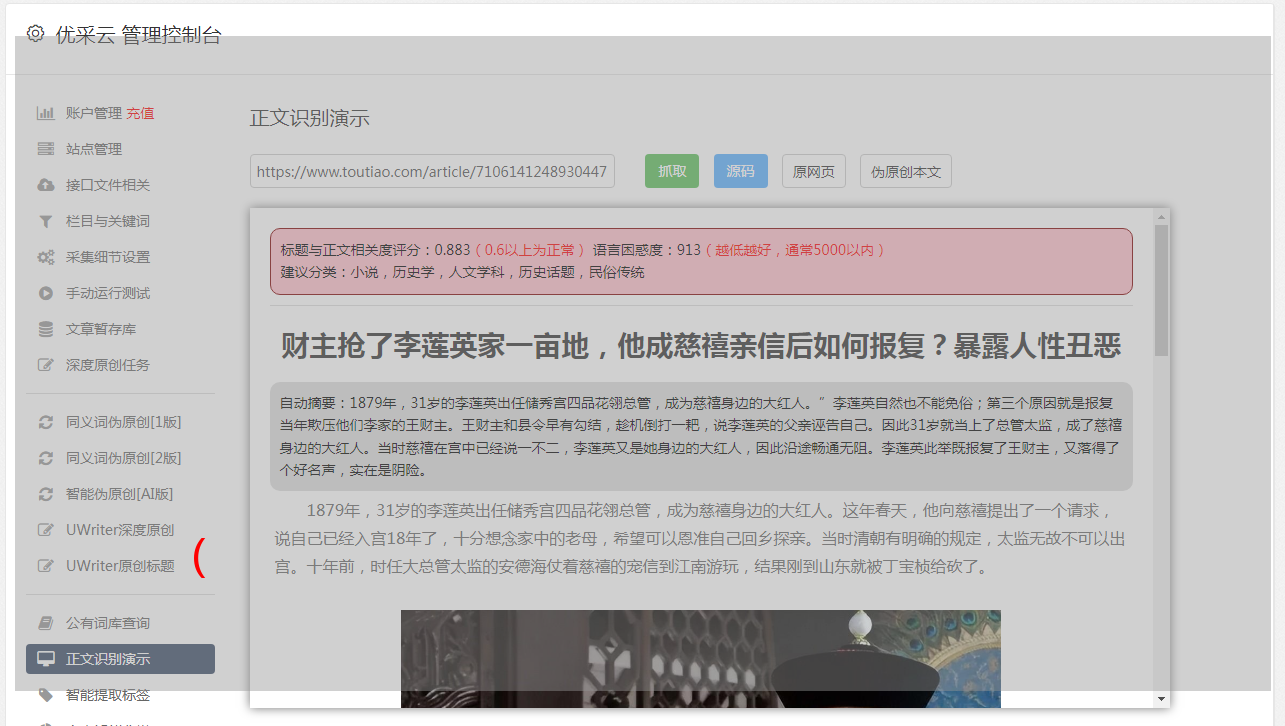Screen dimensions: 1285x726
Task: Click the red 充值 link
Action: 140,113
